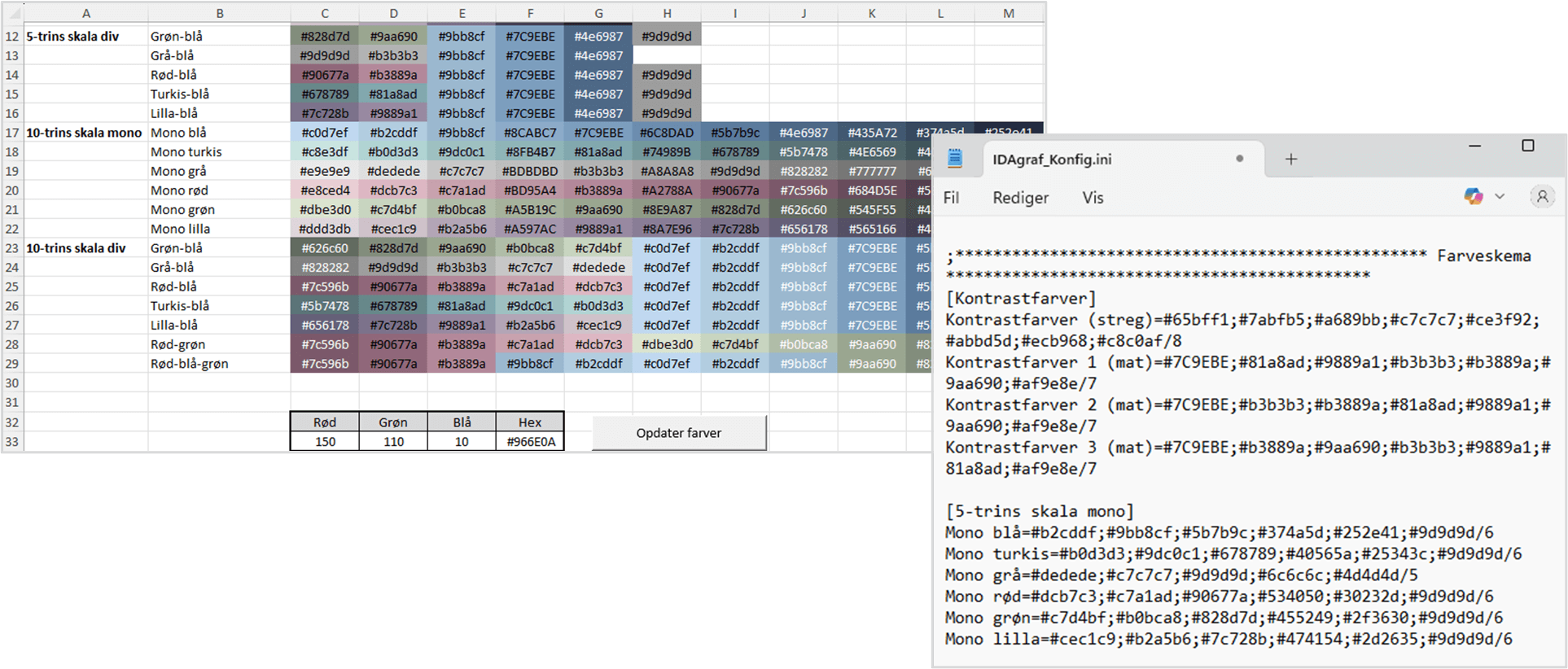Pick the #c8e3df swatch in Mono turkis row
Screen dimensions: 1568x669
325,152
